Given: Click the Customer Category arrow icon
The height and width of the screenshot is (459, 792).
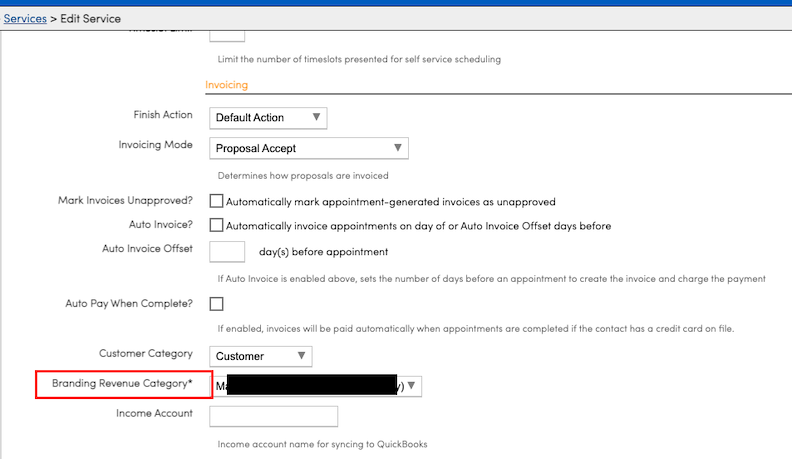Looking at the screenshot, I should (302, 355).
